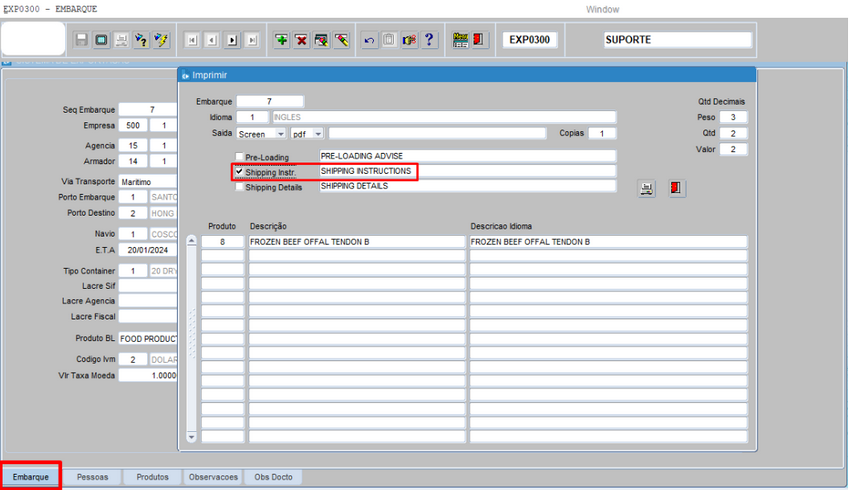This screenshot has height=490, width=849.
Task: Open the Produtos tab
Action: [x=152, y=477]
